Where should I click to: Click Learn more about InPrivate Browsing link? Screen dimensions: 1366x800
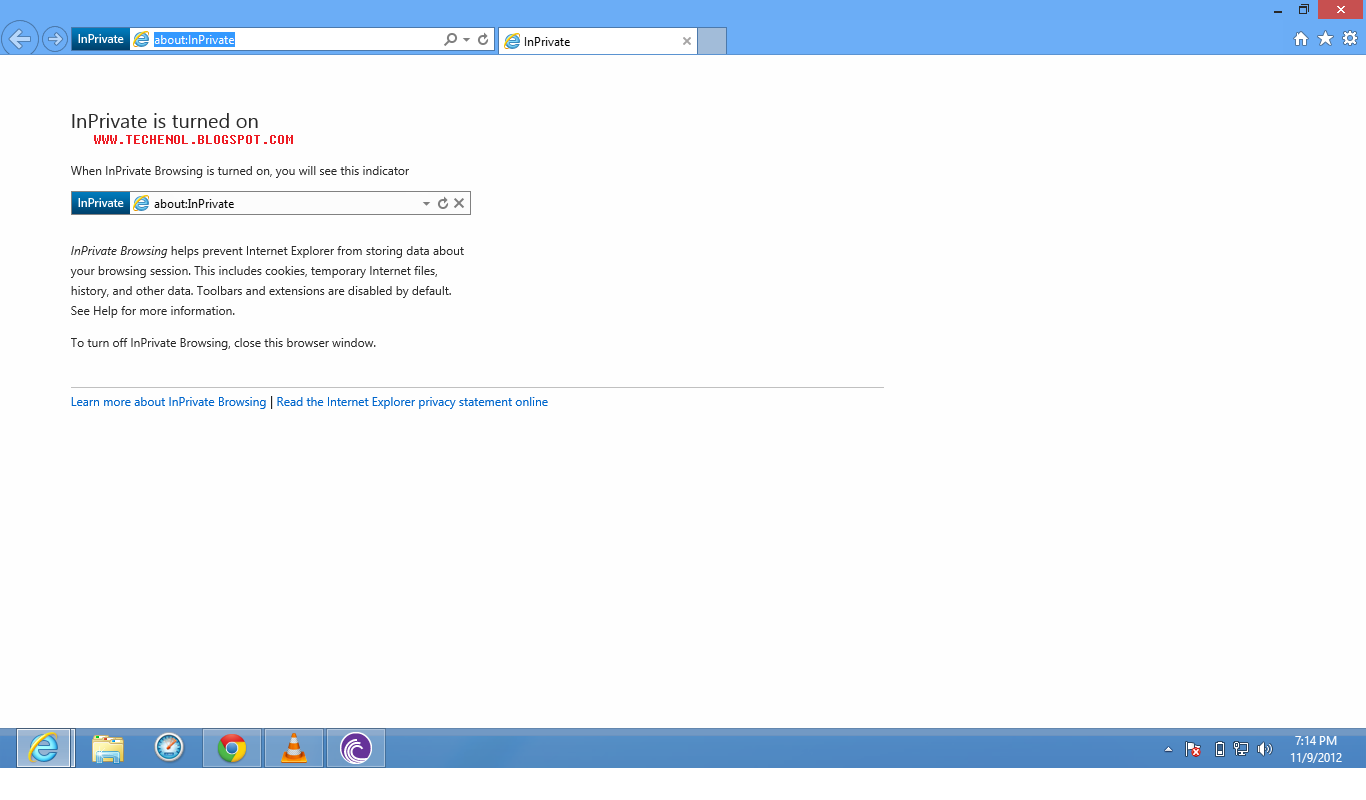click(168, 402)
